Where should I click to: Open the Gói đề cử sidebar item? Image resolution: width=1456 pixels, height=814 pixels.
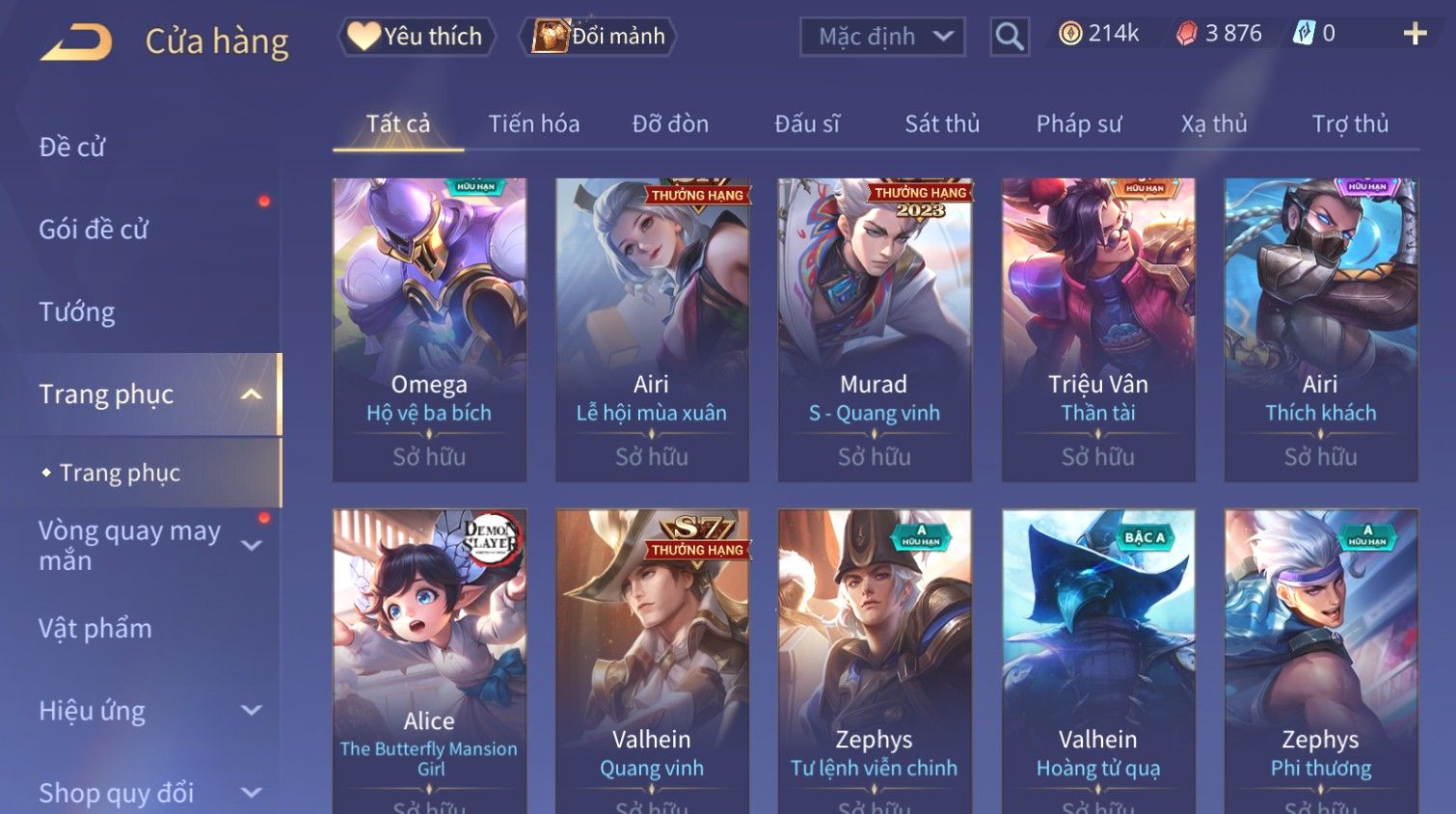[x=94, y=230]
